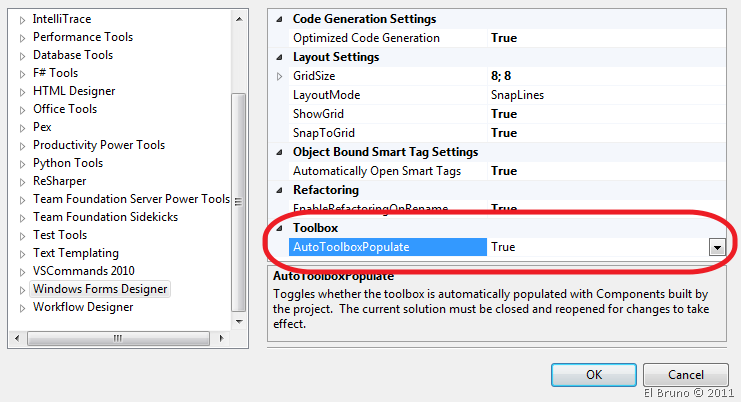741x402 pixels.
Task: Select the SnapToGrid property row
Action: coord(324,133)
